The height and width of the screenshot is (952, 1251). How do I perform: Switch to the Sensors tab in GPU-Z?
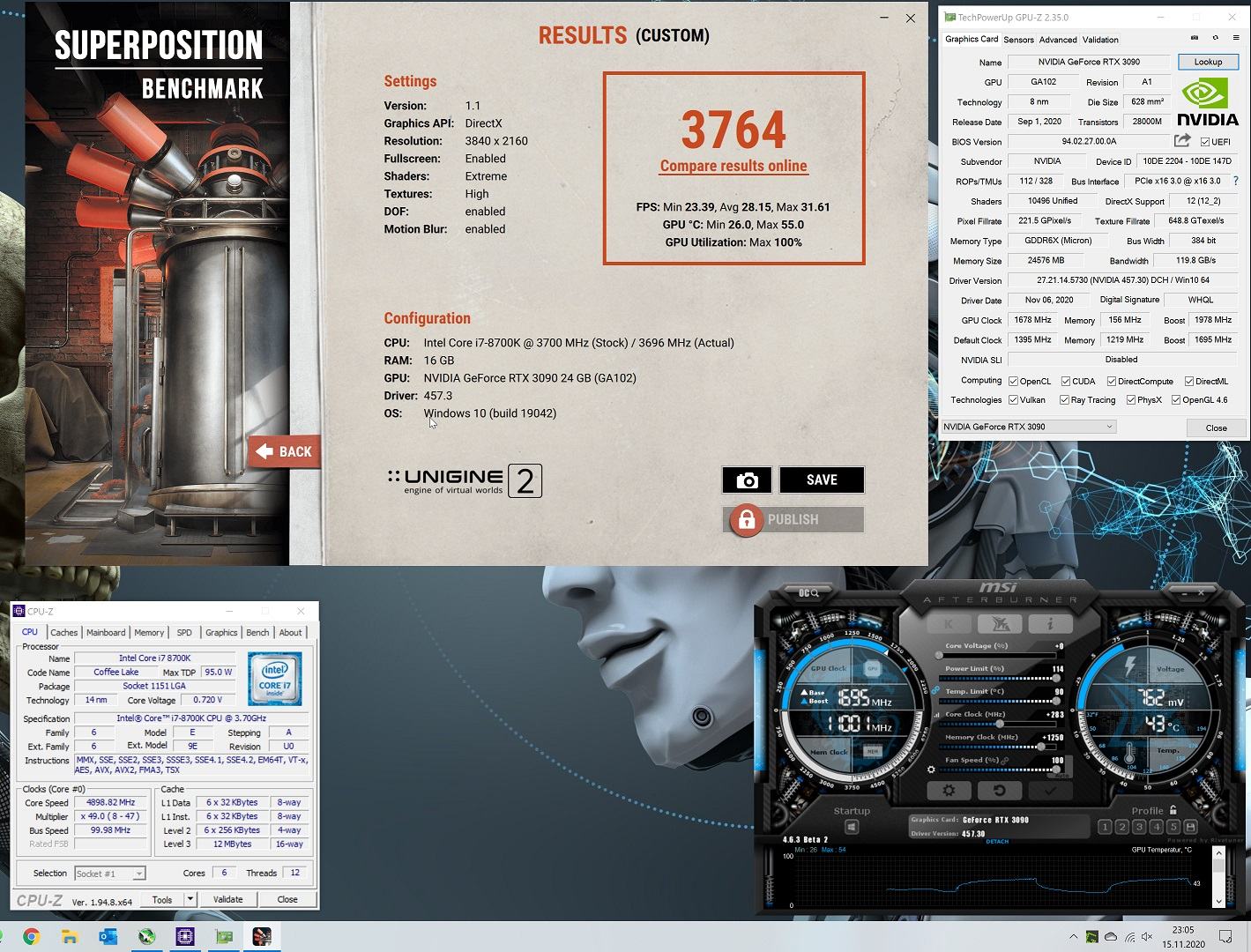tap(1018, 40)
